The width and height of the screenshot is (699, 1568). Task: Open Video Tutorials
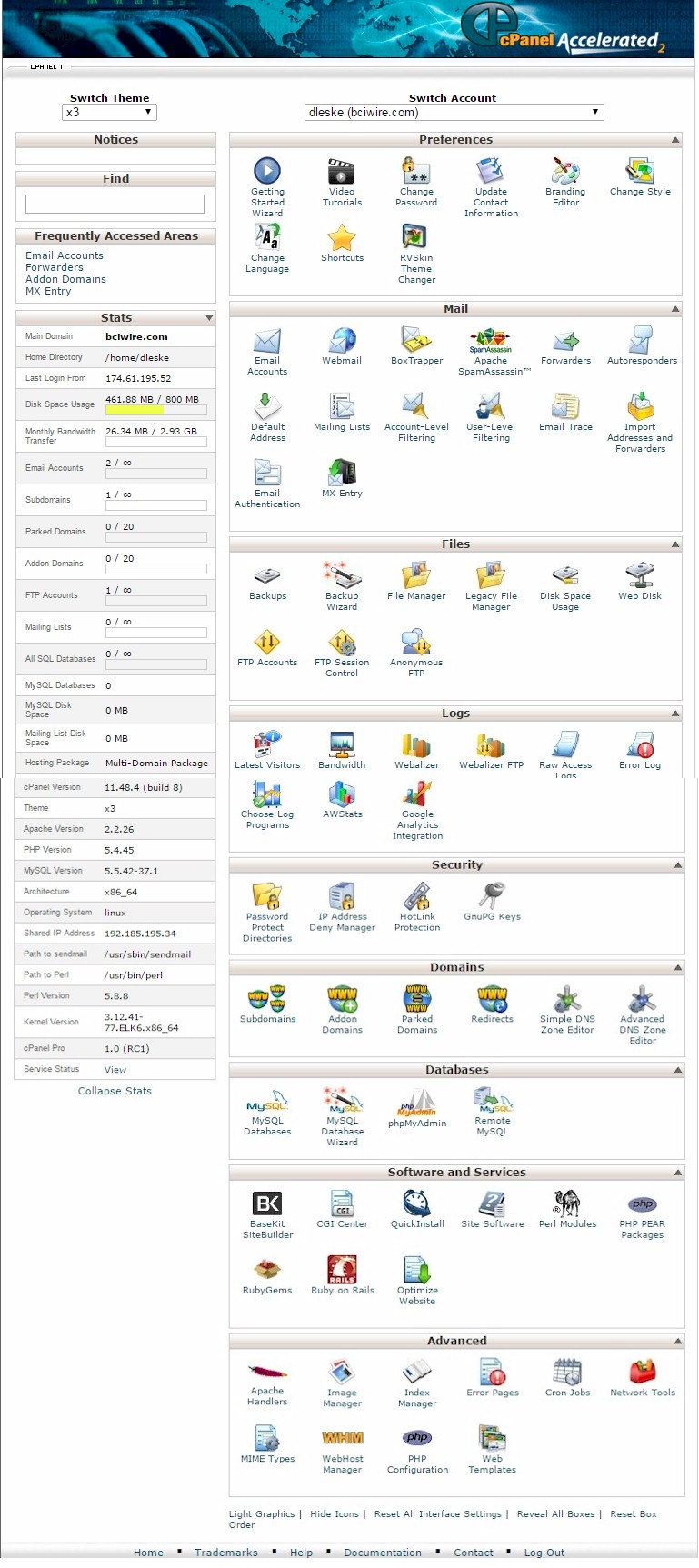pos(342,171)
